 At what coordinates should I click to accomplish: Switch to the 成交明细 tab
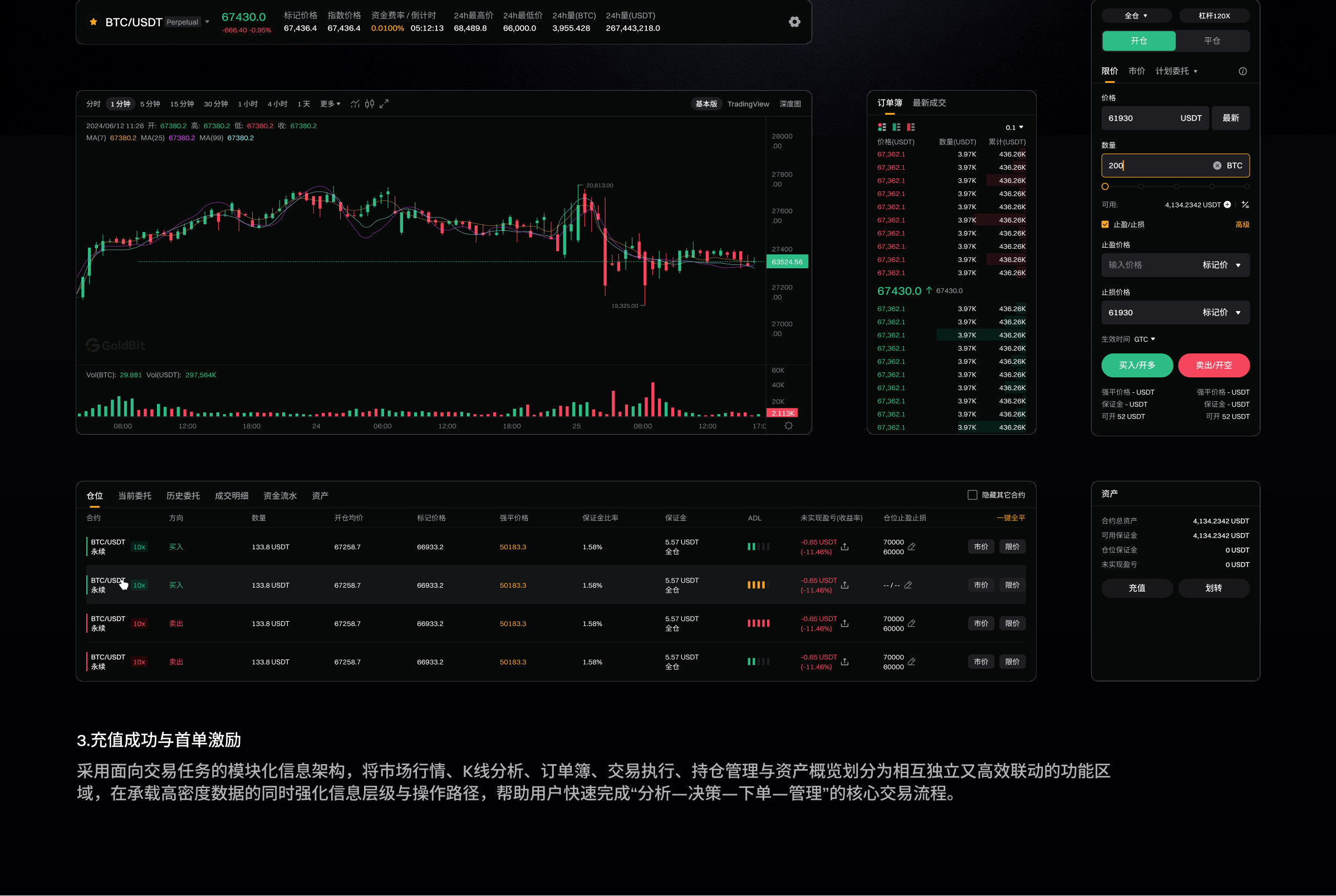coord(232,495)
